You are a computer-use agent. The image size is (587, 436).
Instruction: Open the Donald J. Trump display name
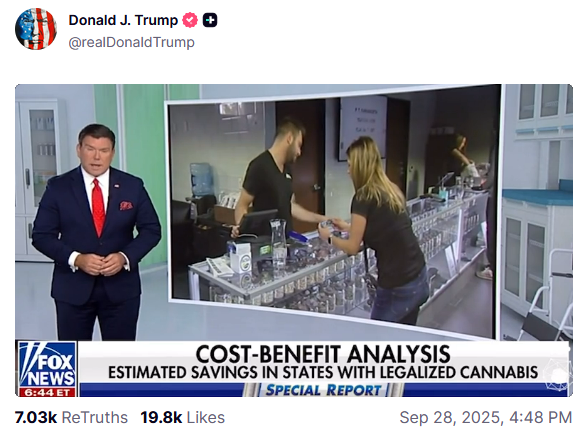[x=123, y=20]
